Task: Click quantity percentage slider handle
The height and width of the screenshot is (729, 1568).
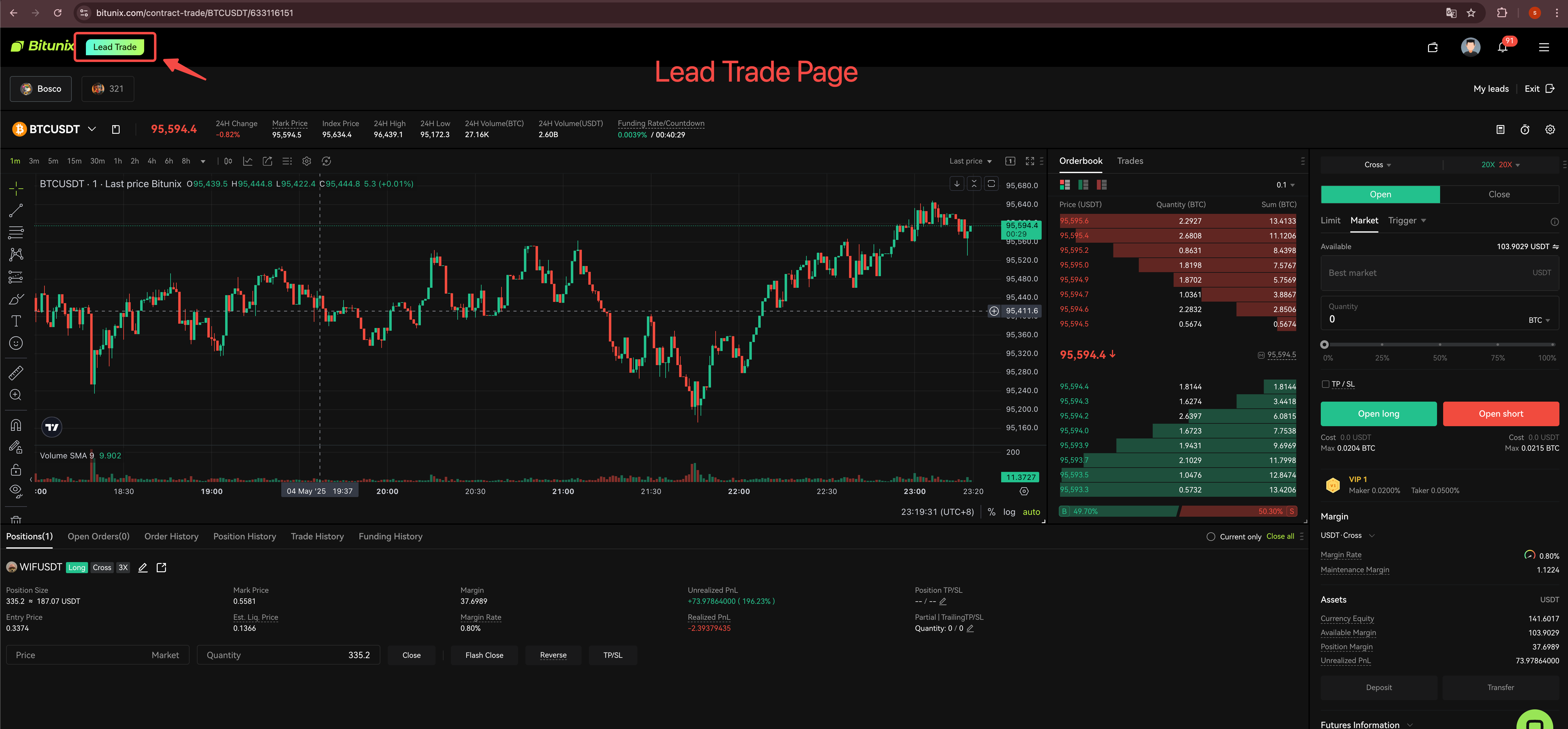Action: [x=1324, y=345]
